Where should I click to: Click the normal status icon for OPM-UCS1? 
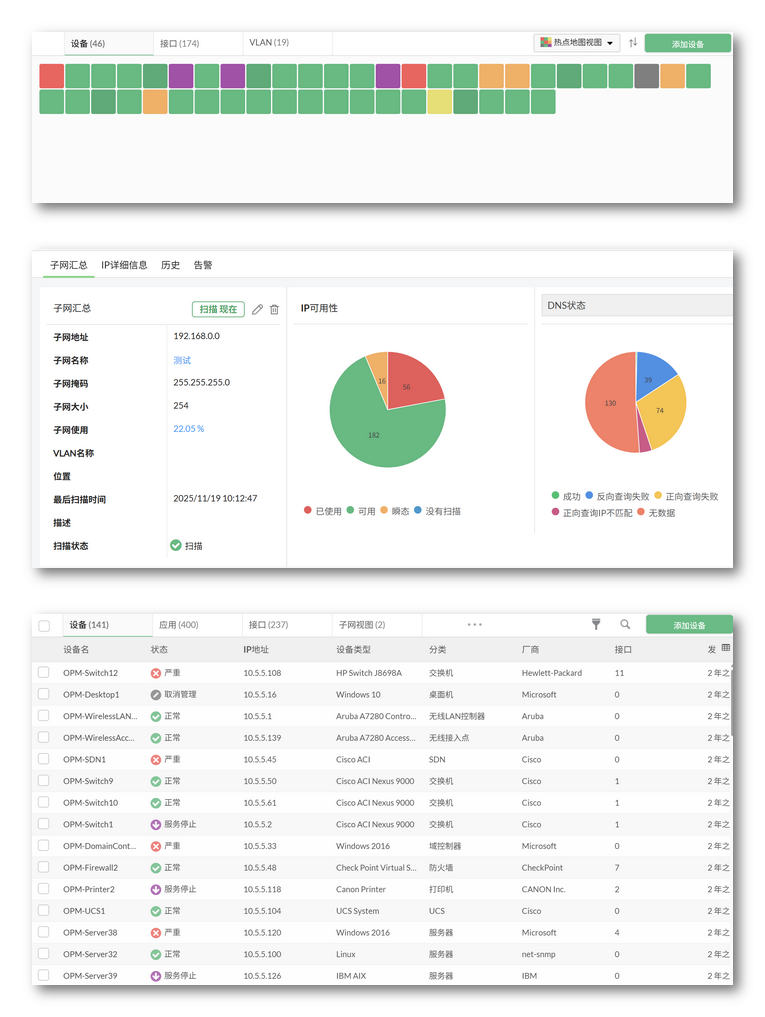point(156,911)
